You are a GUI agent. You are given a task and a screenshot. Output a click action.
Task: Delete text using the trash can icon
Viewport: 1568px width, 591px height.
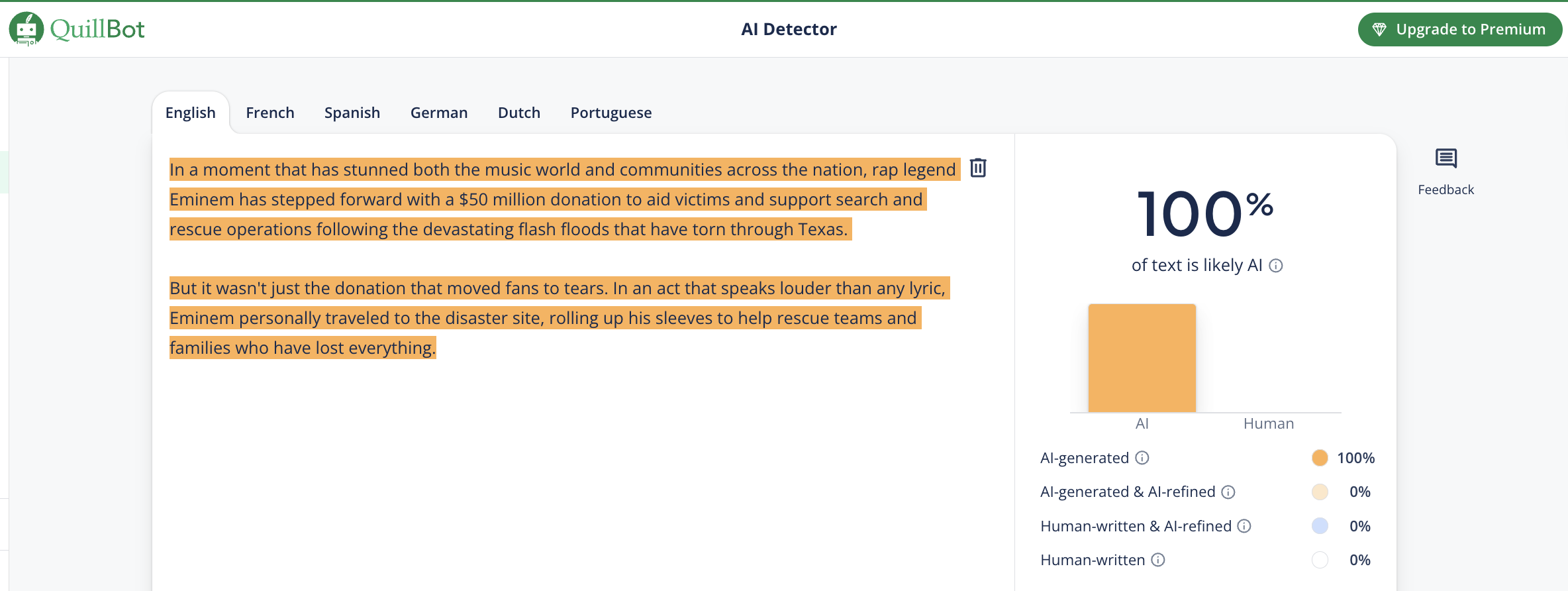(x=978, y=168)
